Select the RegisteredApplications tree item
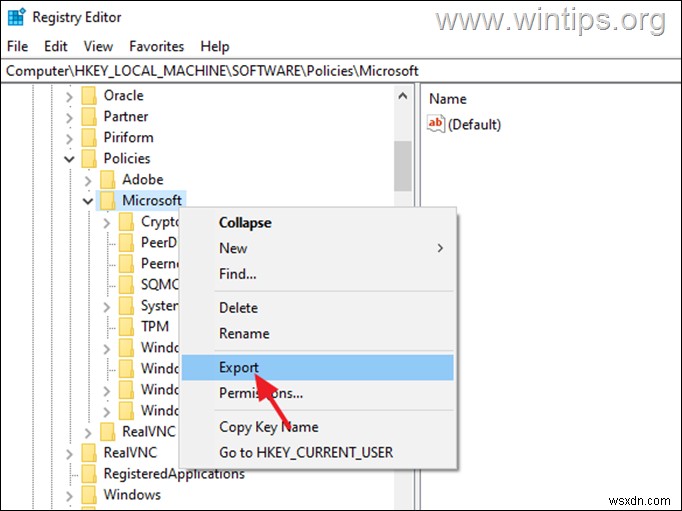 (x=174, y=474)
